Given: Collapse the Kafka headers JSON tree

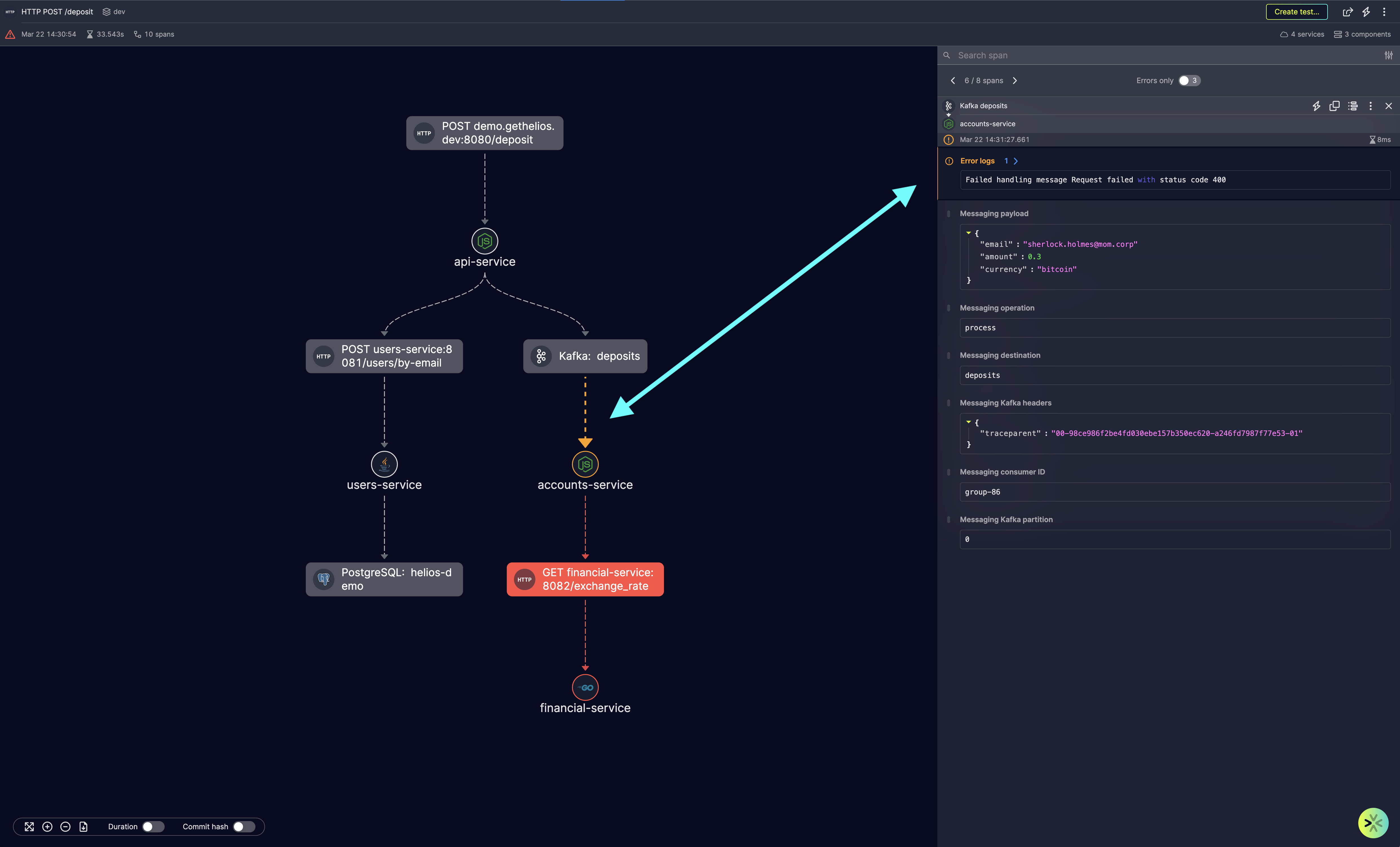Looking at the screenshot, I should click(x=968, y=422).
